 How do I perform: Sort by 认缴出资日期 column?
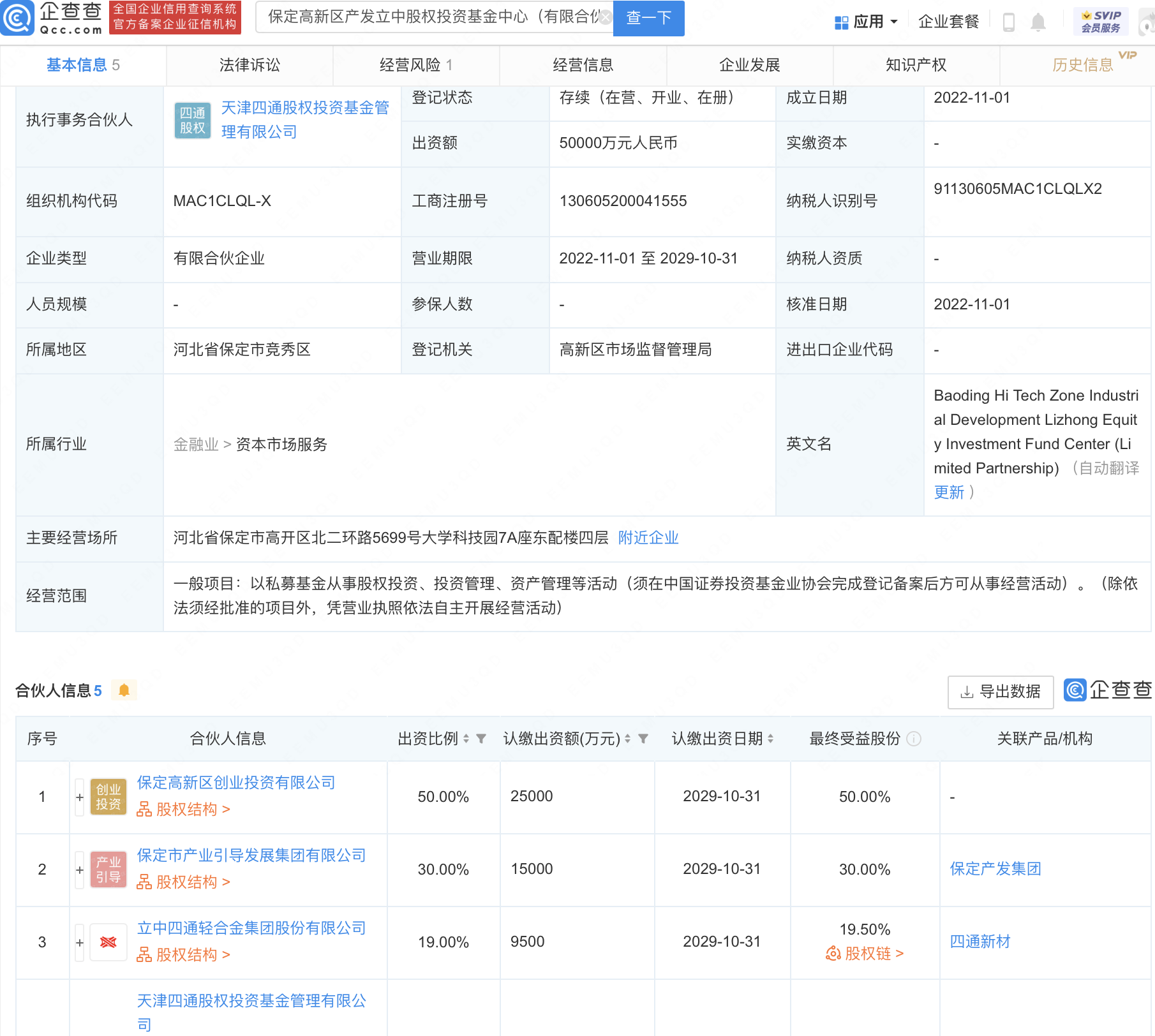click(x=771, y=739)
